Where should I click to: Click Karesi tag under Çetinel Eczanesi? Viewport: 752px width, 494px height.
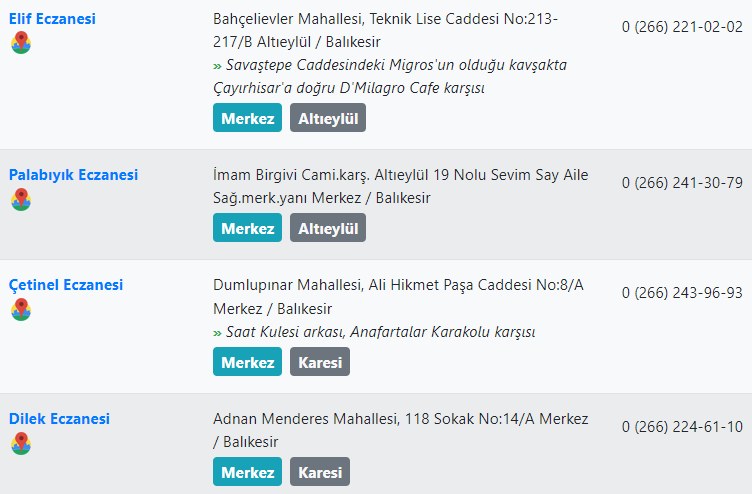pyautogui.click(x=320, y=362)
